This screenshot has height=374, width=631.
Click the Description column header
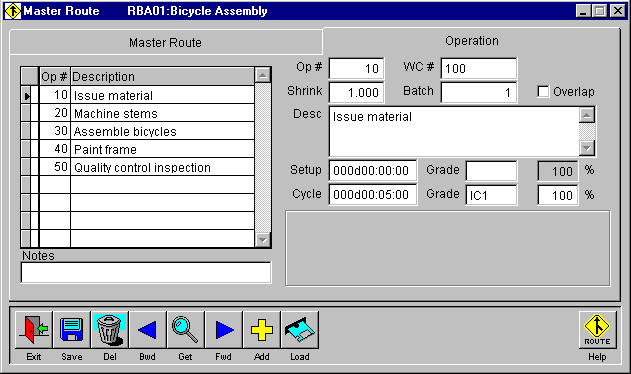pyautogui.click(x=163, y=76)
